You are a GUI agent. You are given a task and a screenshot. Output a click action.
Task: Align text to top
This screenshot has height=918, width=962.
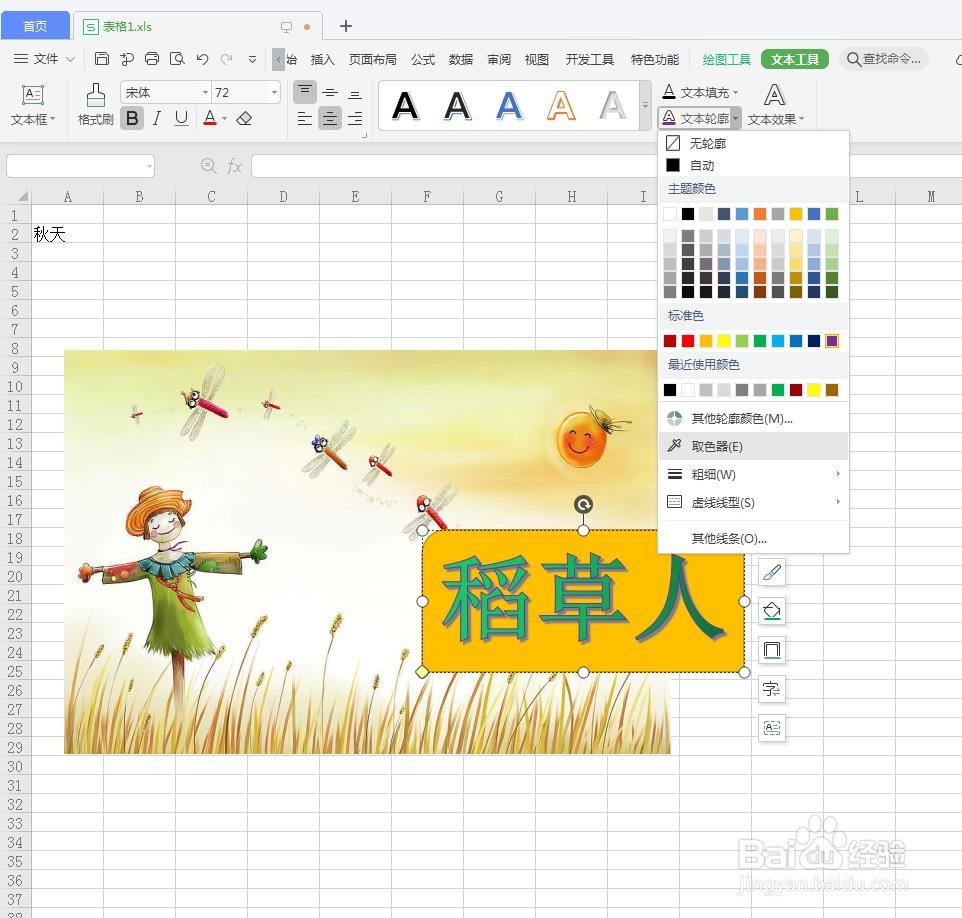point(305,92)
